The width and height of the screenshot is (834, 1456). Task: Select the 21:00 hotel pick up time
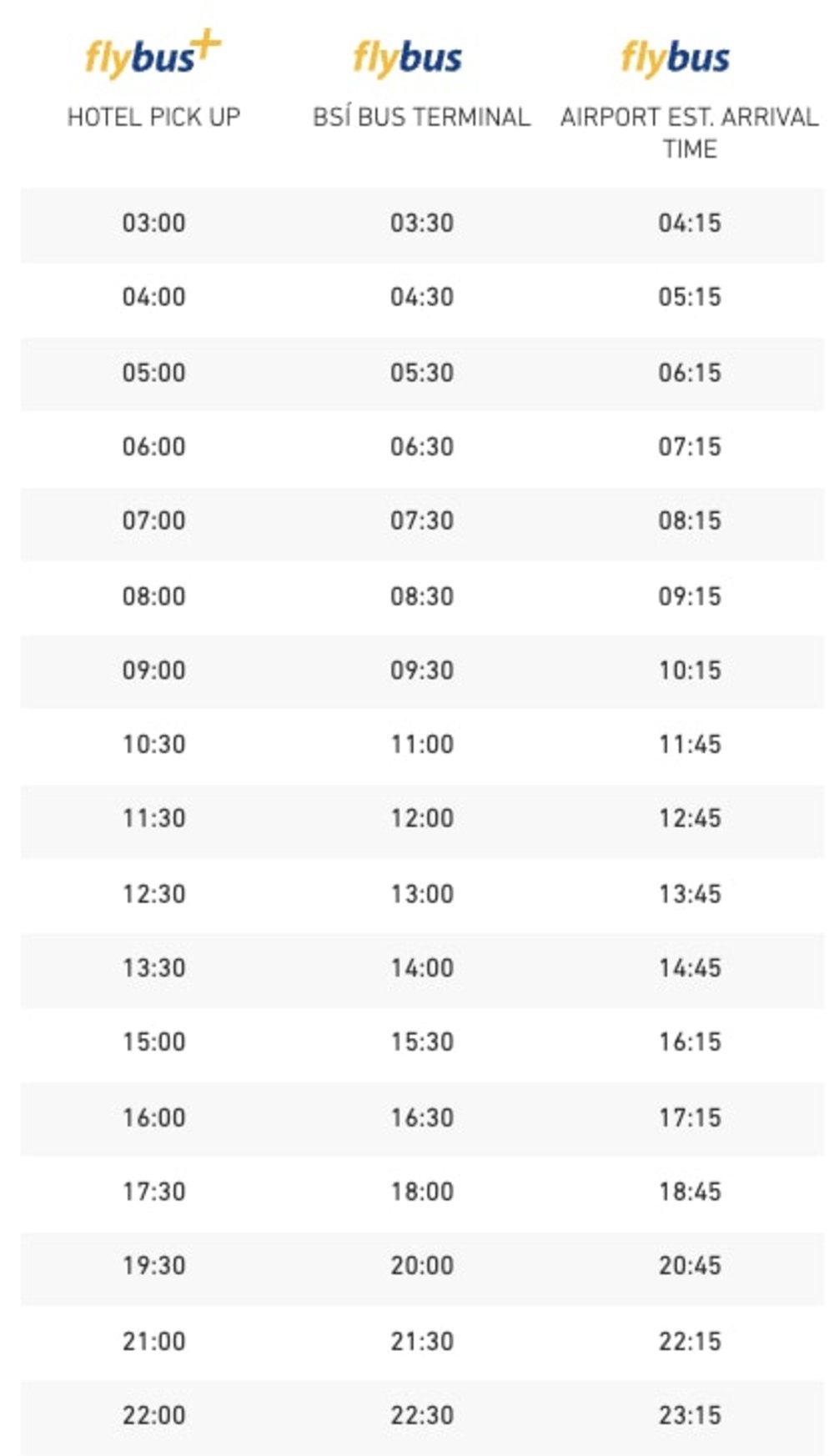pyautogui.click(x=153, y=1341)
